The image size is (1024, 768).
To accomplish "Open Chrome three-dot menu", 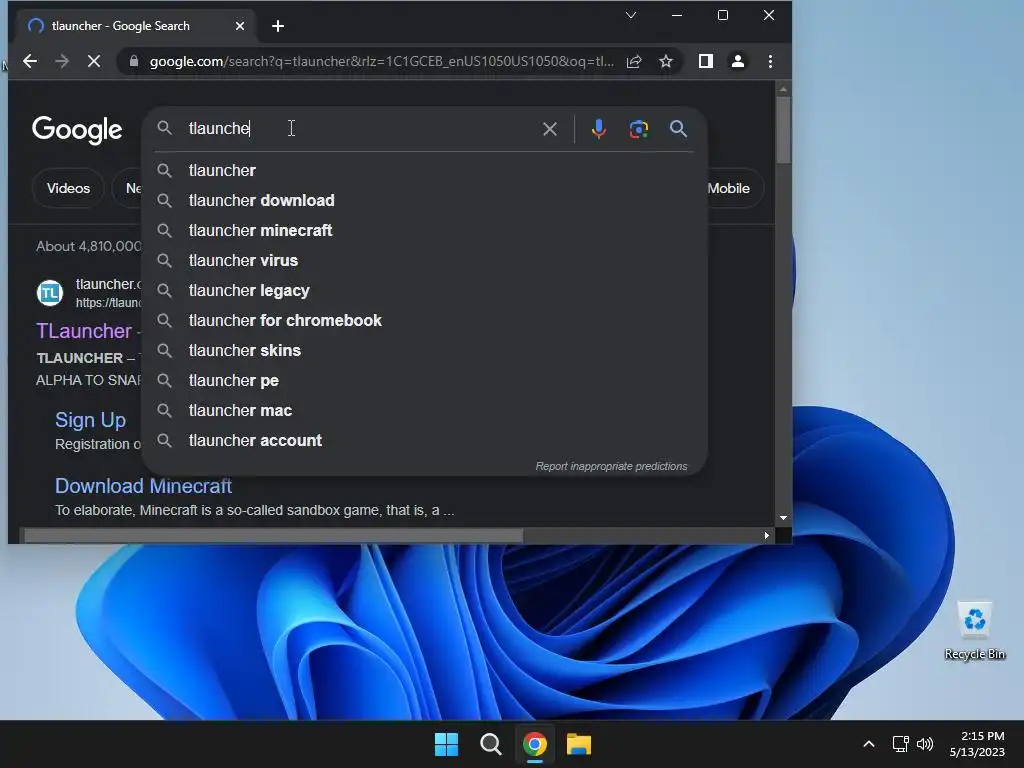I will pyautogui.click(x=771, y=61).
